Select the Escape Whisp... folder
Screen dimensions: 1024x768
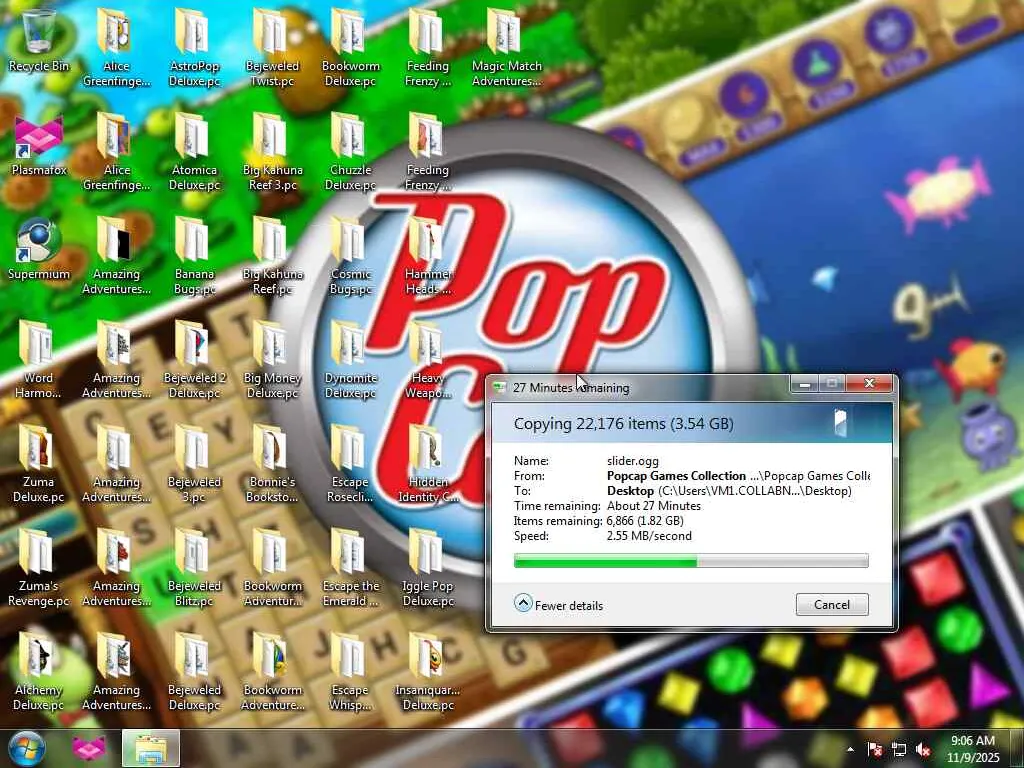pyautogui.click(x=351, y=671)
